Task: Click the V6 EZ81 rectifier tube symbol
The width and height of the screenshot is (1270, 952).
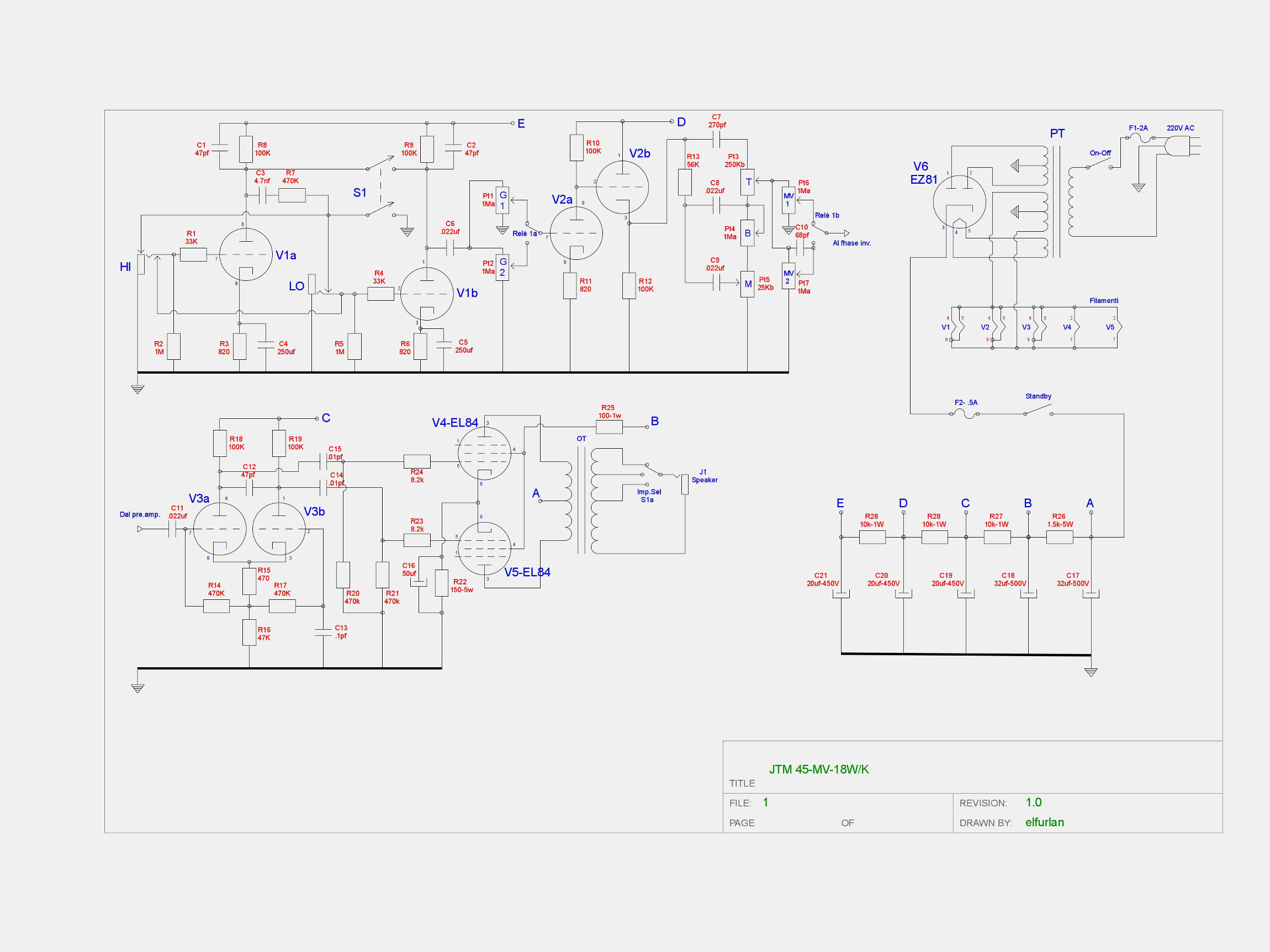Action: tap(959, 202)
